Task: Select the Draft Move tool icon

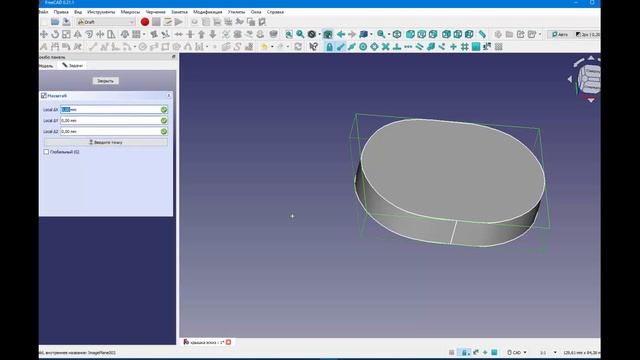Action: tap(44, 35)
